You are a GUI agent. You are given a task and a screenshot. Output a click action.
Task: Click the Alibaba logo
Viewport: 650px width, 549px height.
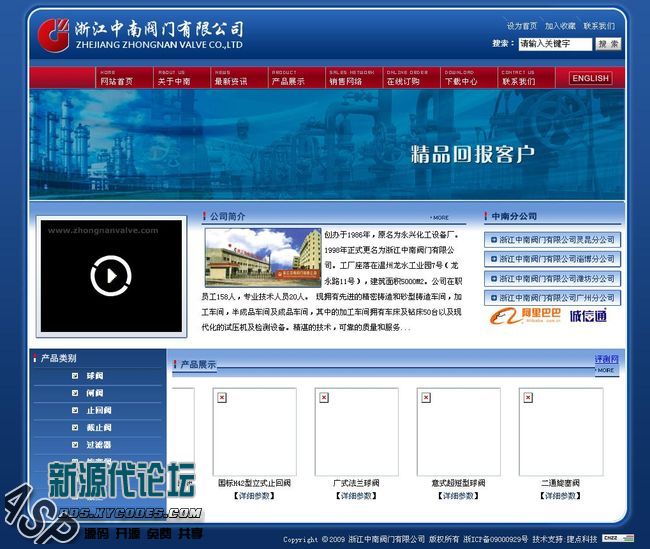click(525, 316)
